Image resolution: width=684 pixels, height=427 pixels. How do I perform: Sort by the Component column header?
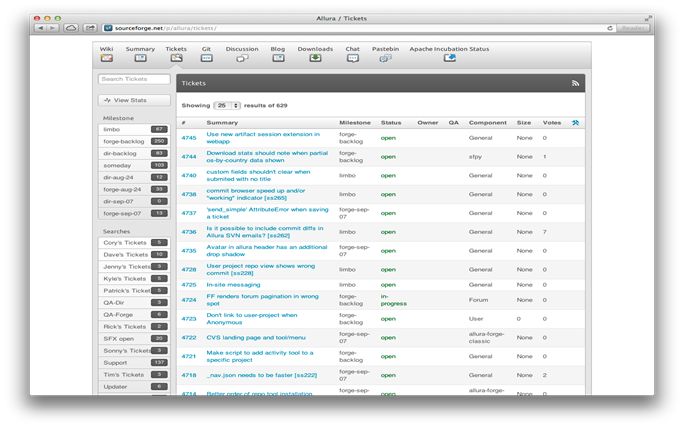click(488, 123)
